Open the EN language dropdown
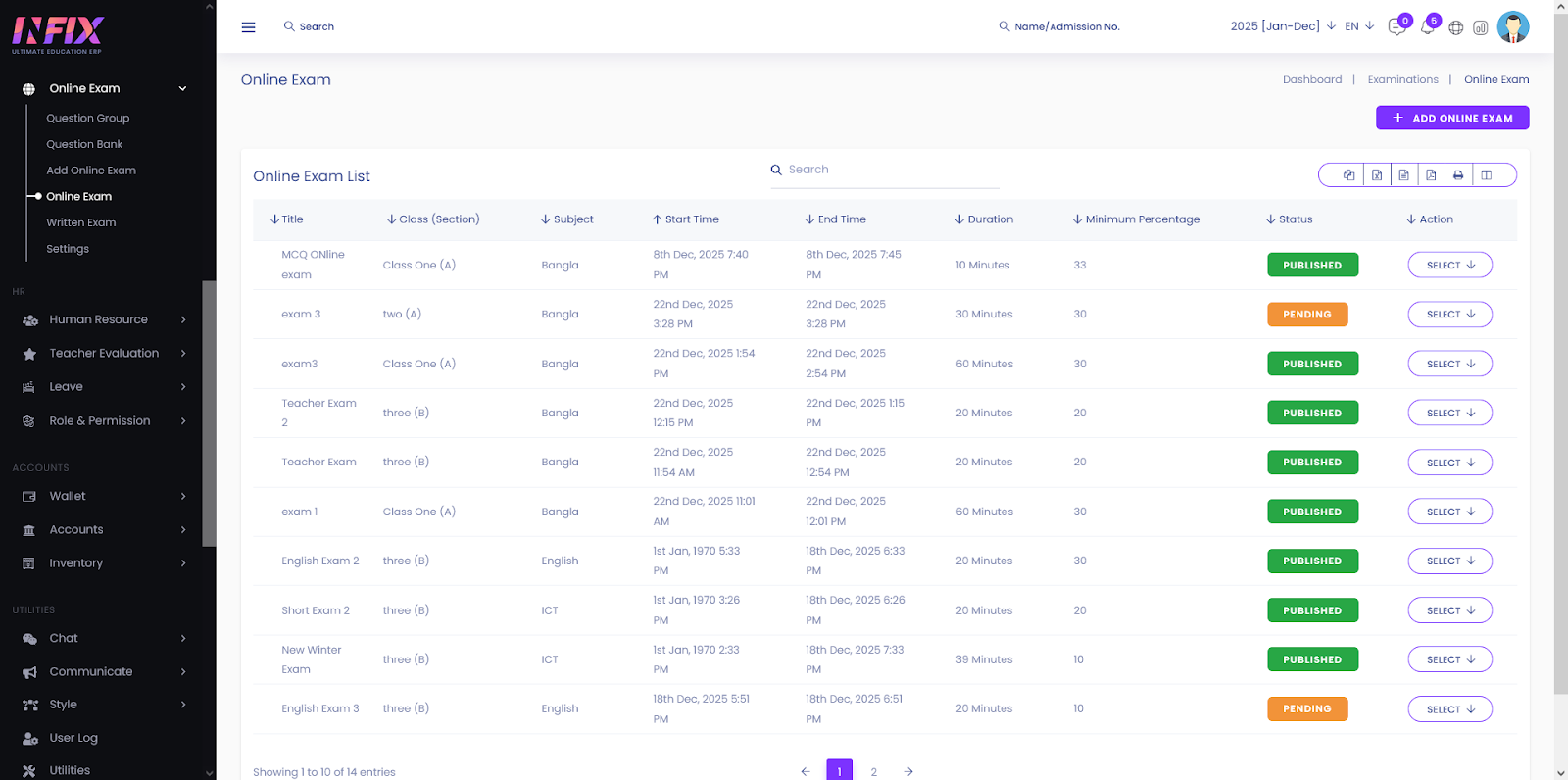 (1358, 26)
